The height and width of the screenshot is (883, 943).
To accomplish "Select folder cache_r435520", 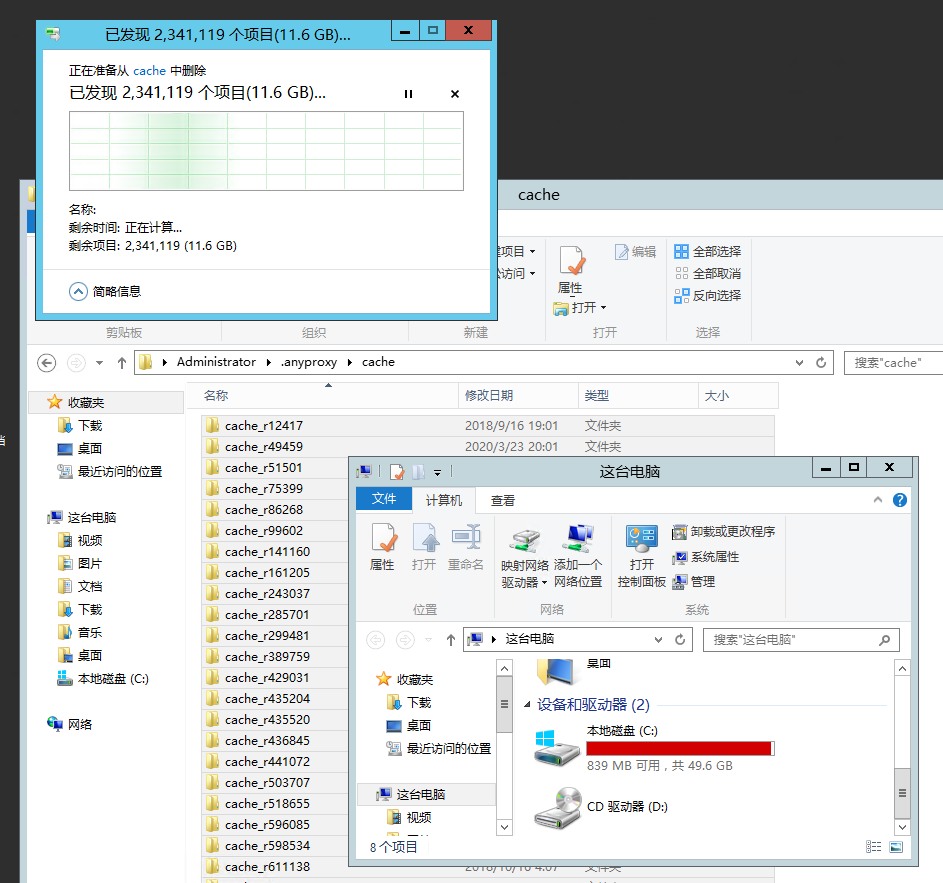I will [x=275, y=720].
